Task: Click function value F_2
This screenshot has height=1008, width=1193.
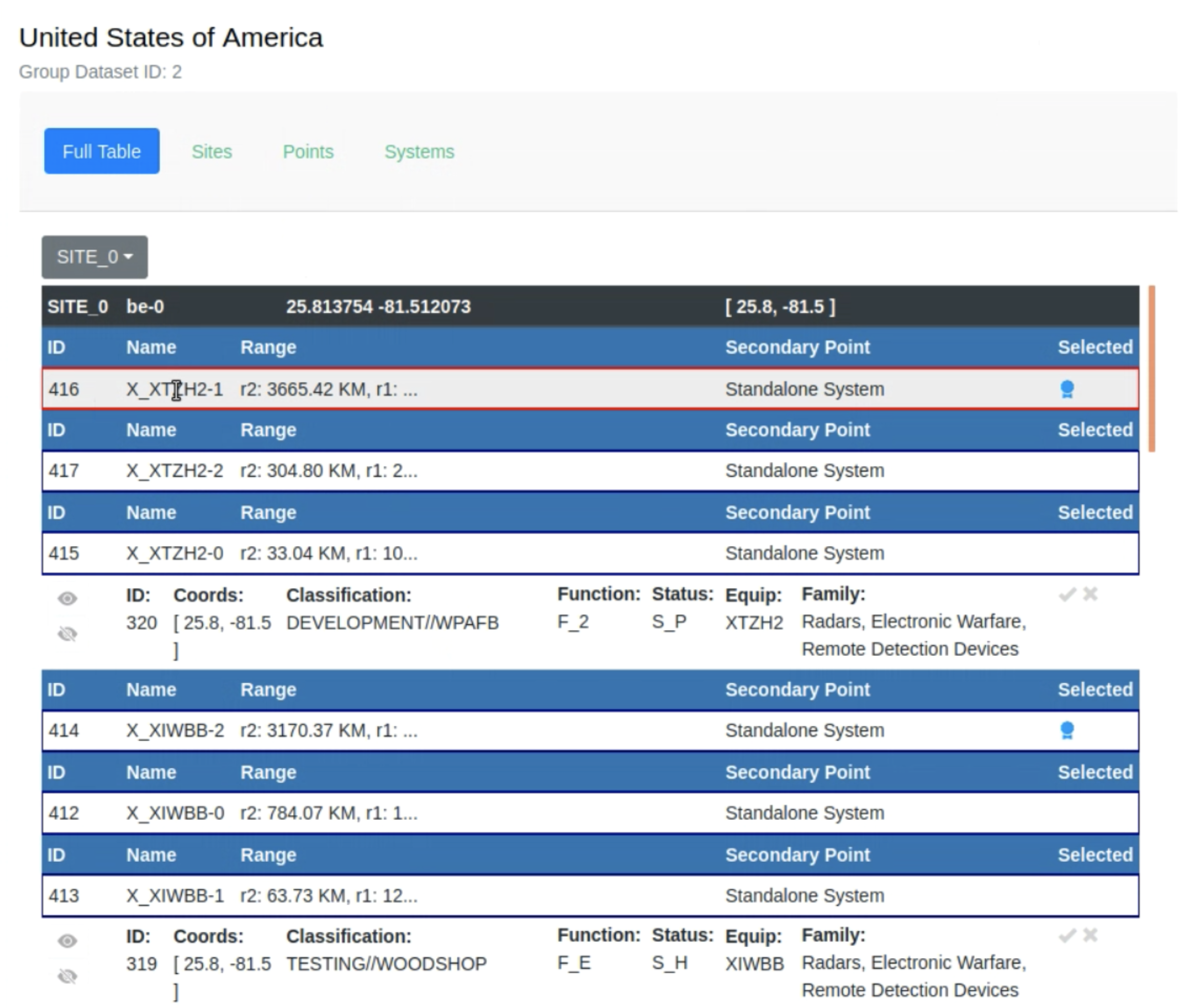Action: coord(573,622)
